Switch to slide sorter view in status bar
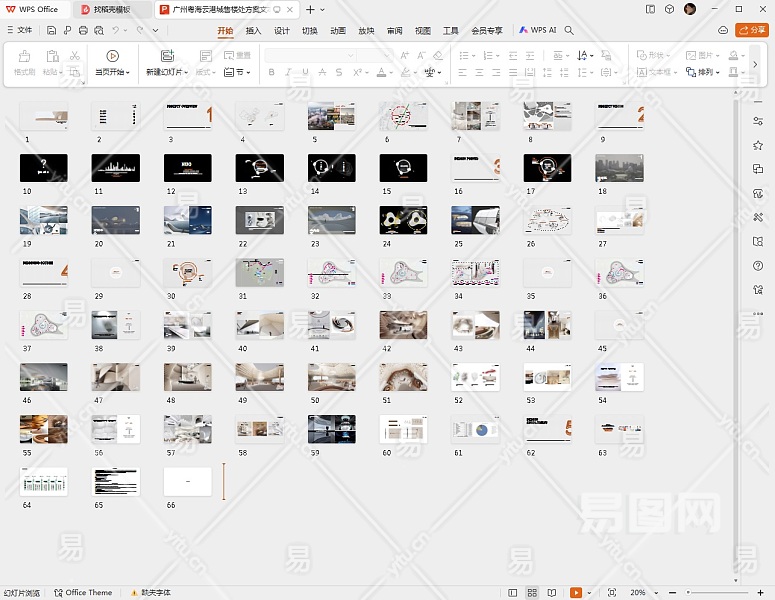The height and width of the screenshot is (600, 775). pyautogui.click(x=532, y=593)
